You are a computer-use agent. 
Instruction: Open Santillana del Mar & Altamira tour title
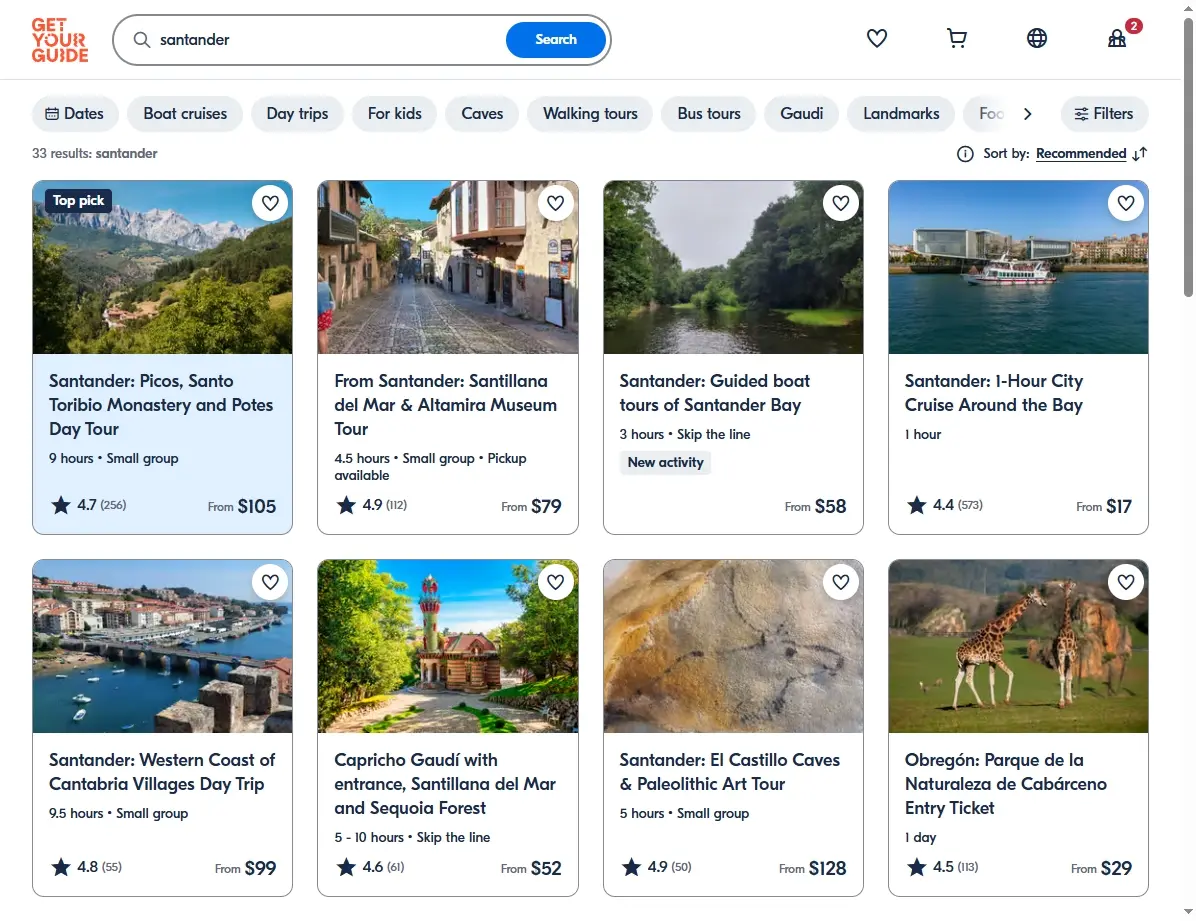tap(445, 405)
